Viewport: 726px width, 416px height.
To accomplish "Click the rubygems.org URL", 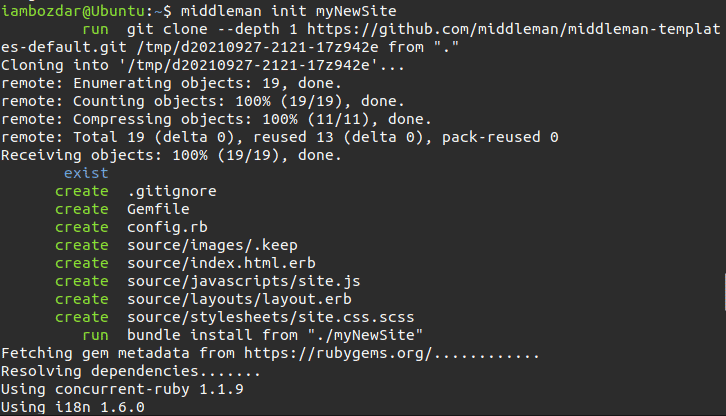I will pyautogui.click(x=338, y=353).
